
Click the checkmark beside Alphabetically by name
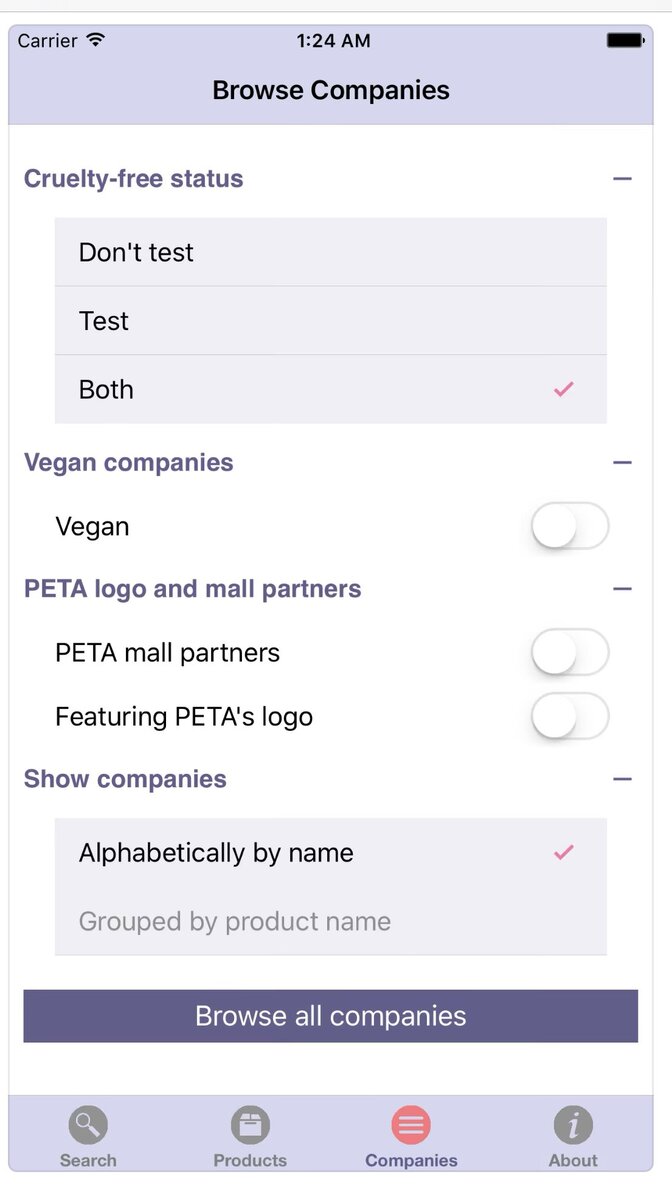click(564, 852)
